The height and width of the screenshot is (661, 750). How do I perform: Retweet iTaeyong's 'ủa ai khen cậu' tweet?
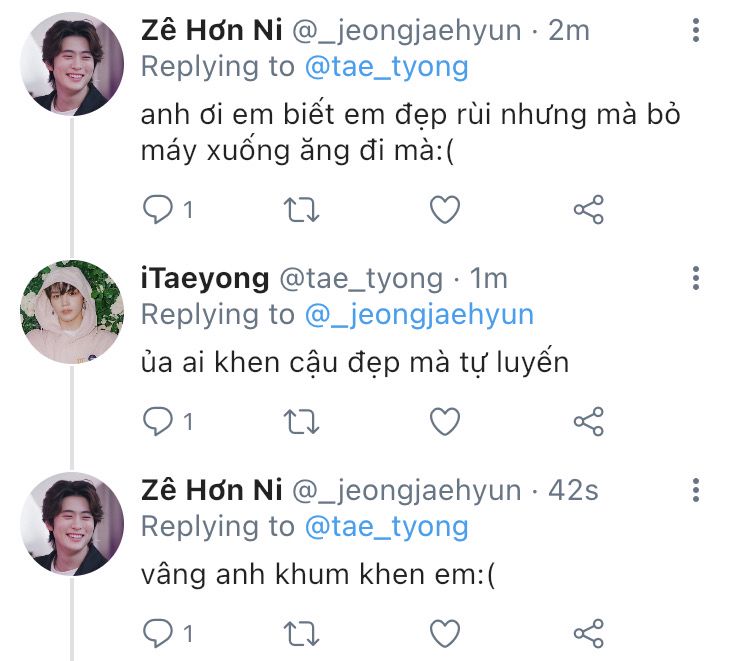303,421
